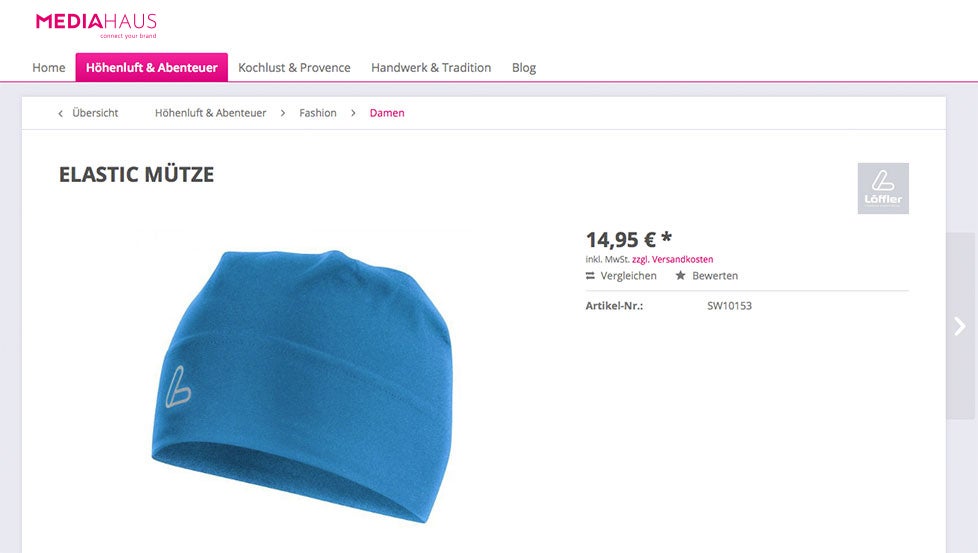The height and width of the screenshot is (553, 978).
Task: Return to Übersicht overview
Action: [95, 113]
